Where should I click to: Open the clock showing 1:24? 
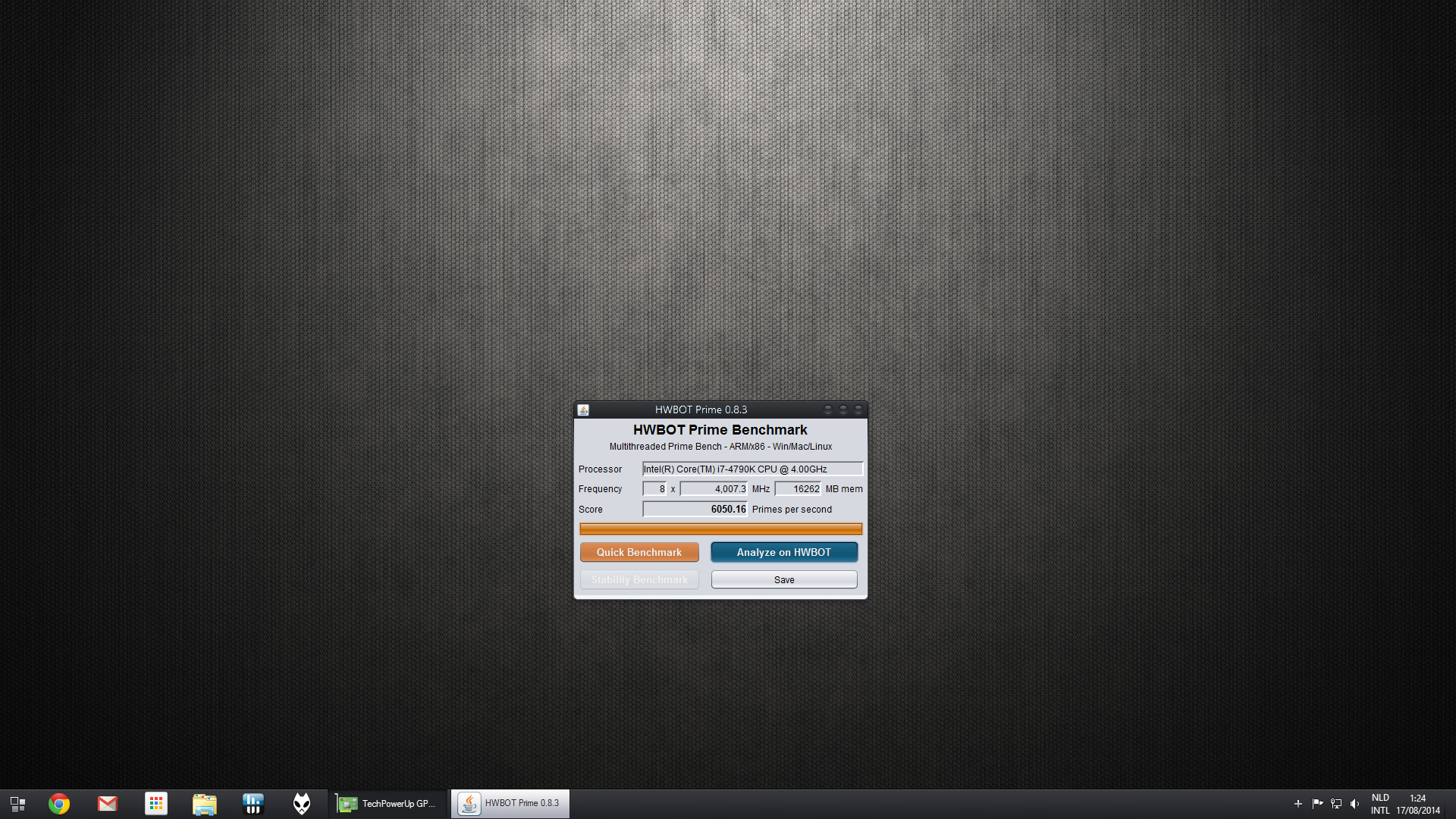(1417, 804)
